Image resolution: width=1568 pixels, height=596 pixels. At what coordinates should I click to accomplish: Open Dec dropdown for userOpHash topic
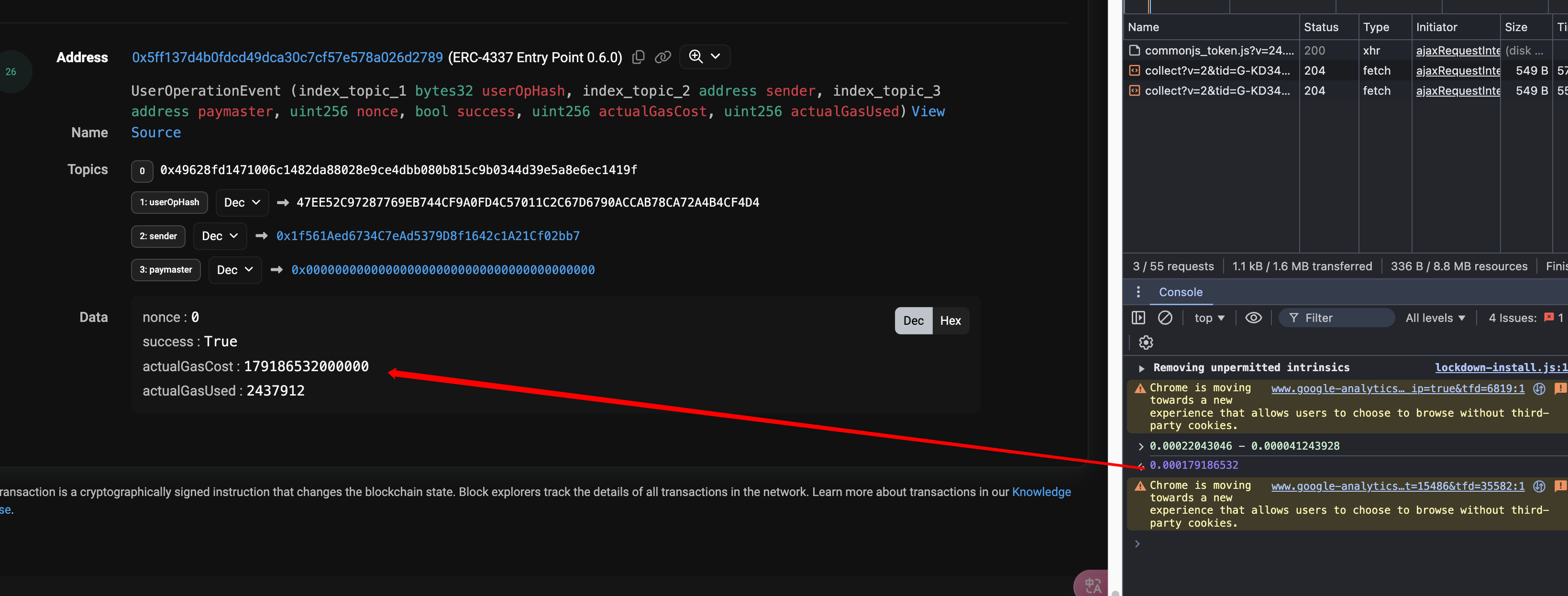(x=242, y=202)
